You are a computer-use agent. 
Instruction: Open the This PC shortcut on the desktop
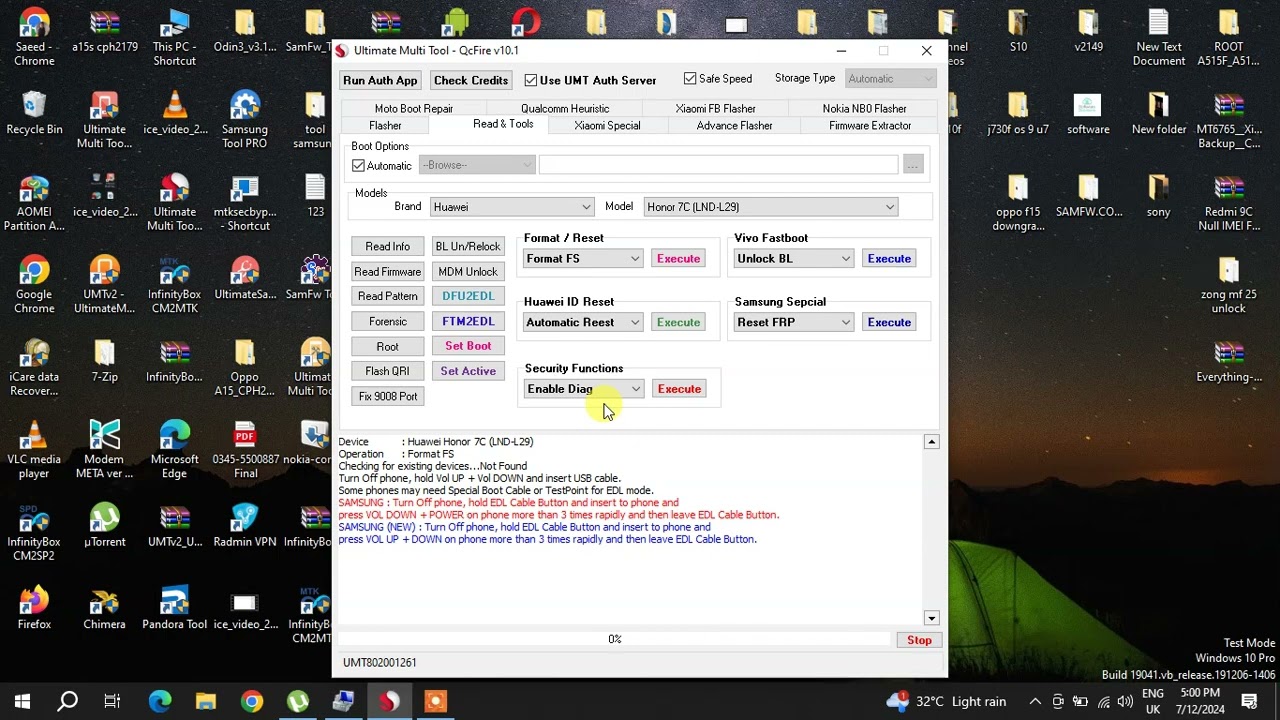click(x=174, y=38)
